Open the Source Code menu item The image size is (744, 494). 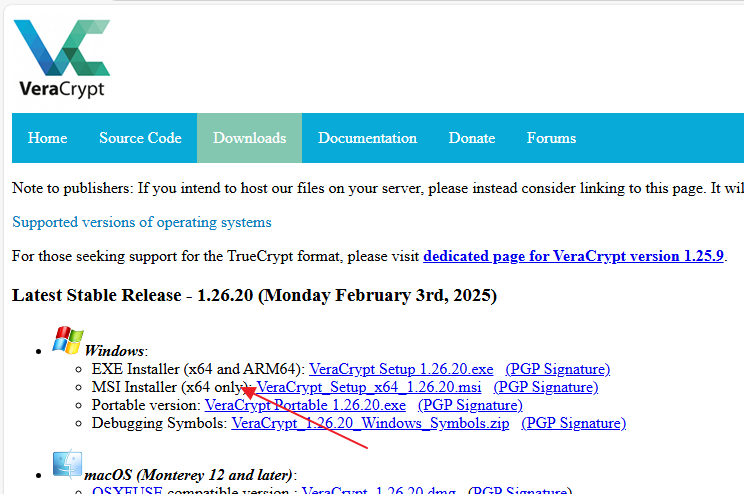[x=140, y=138]
